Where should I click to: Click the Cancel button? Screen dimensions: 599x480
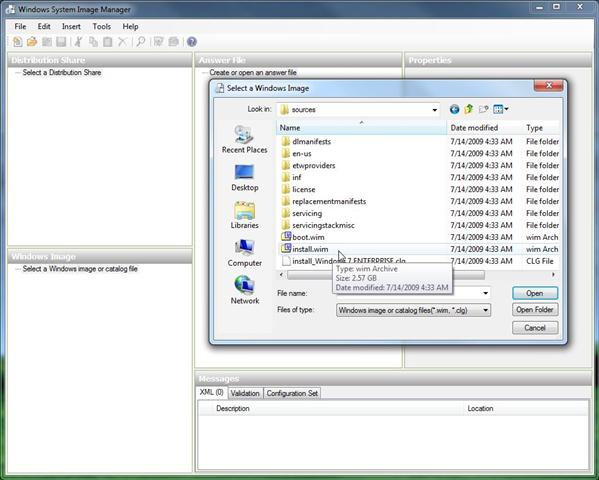[535, 328]
